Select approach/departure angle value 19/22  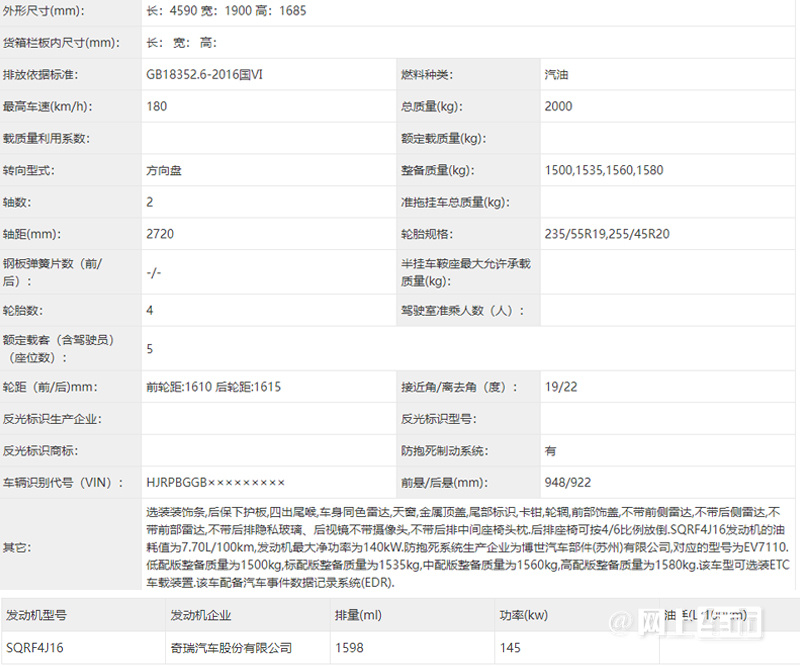tap(561, 387)
